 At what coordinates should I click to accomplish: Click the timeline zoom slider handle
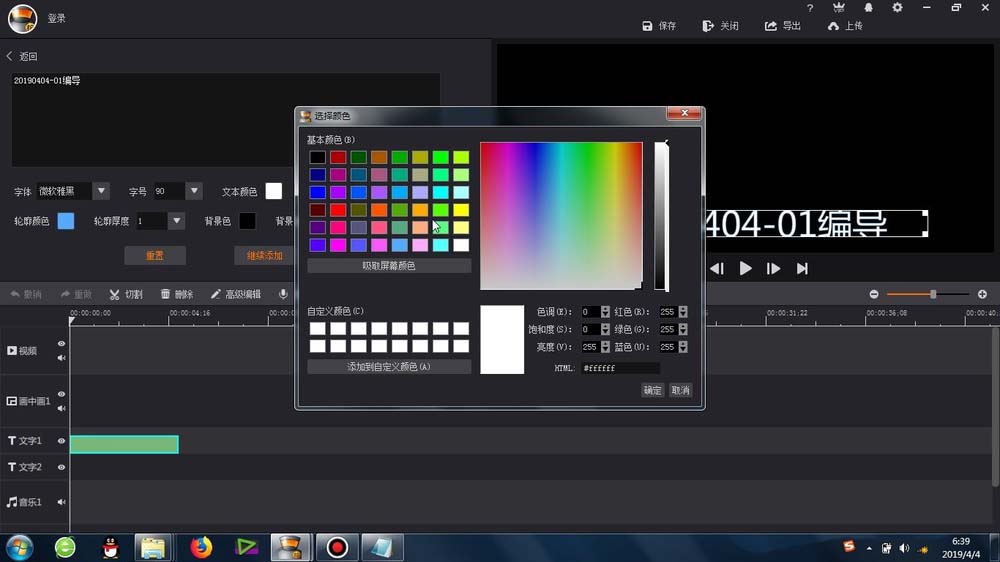click(933, 294)
